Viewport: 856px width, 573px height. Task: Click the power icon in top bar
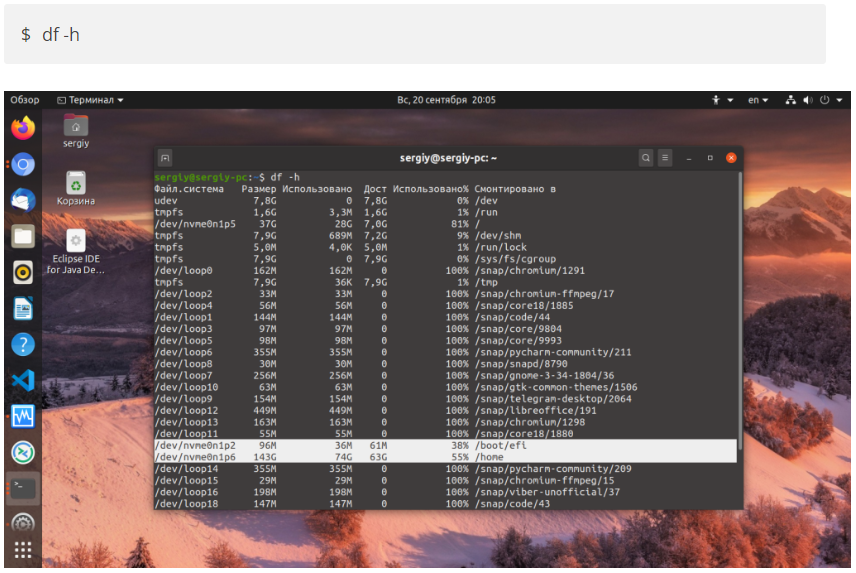[825, 100]
